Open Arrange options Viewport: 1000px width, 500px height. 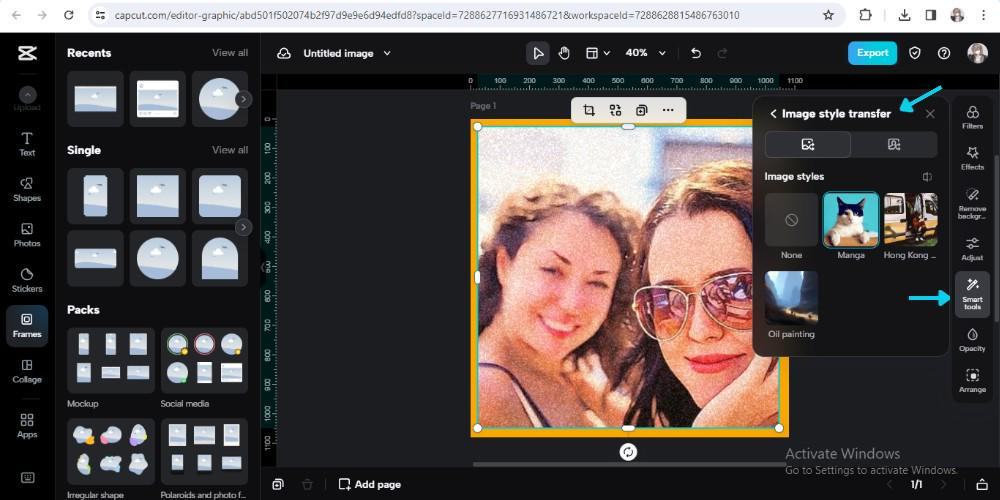(973, 381)
